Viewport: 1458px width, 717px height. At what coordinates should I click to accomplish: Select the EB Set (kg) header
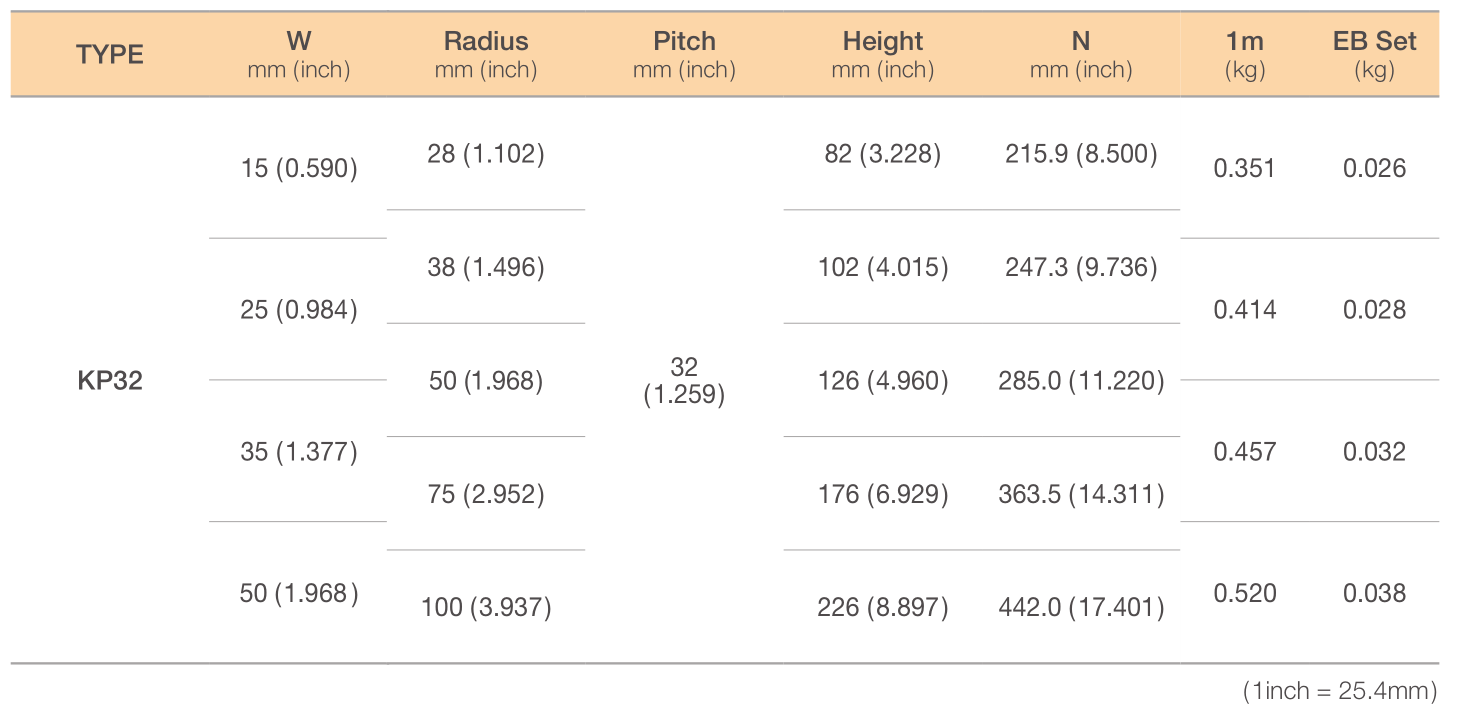(1375, 55)
